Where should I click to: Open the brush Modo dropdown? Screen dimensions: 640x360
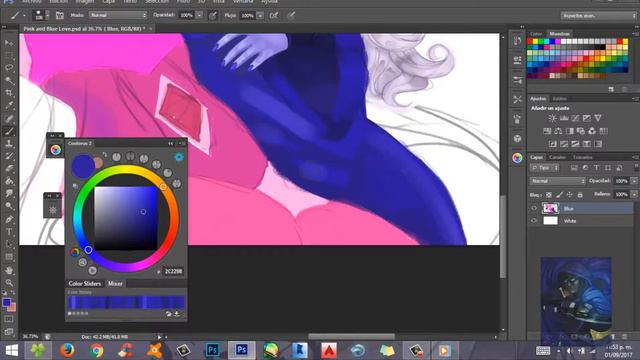pyautogui.click(x=118, y=15)
